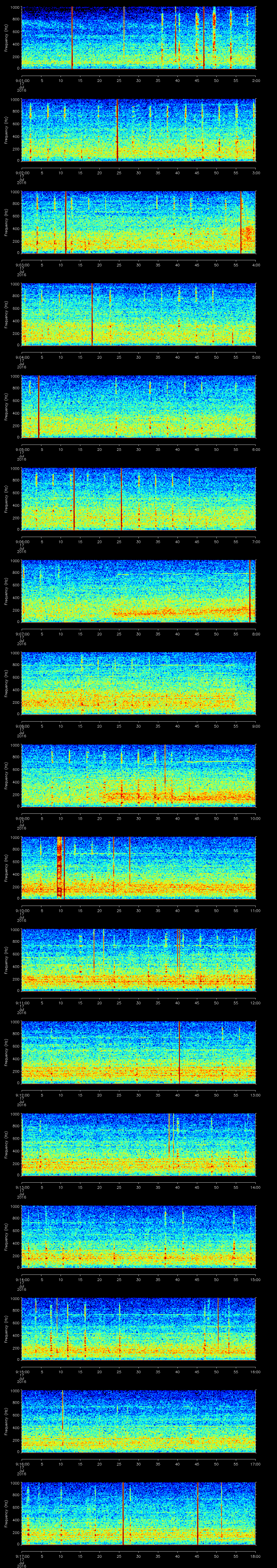The width and height of the screenshot is (277, 1568).
Task: Select the spectrogram panel starting at 9:09:00
Action: tap(139, 775)
